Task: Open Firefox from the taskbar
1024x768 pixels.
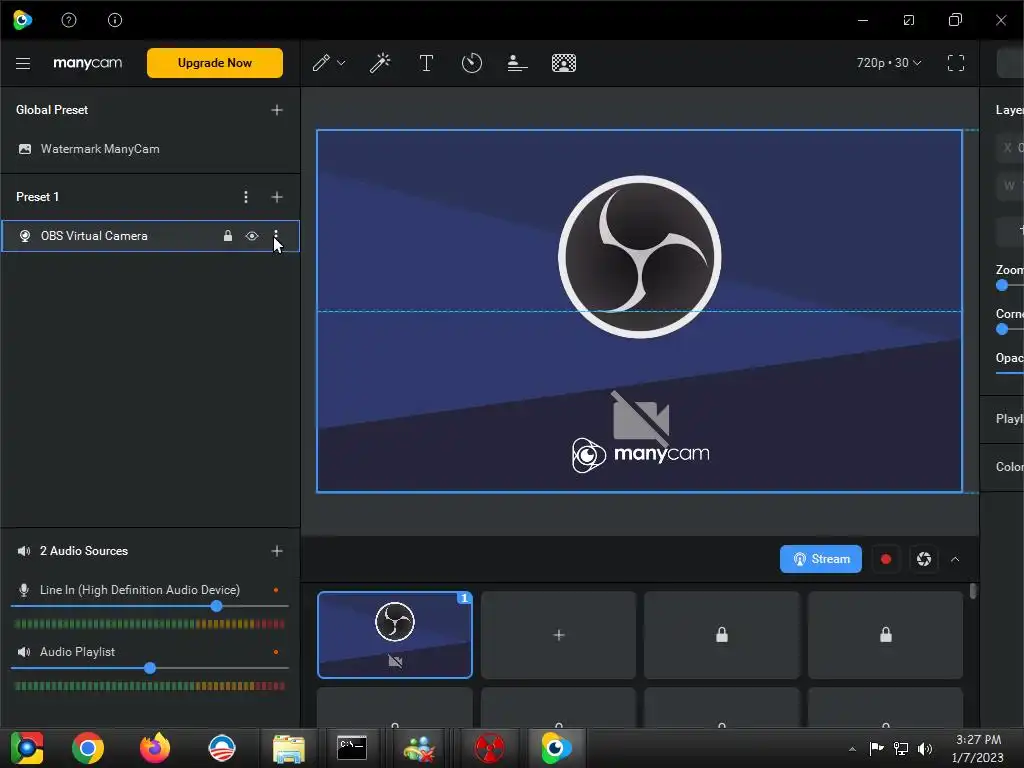Action: coord(155,748)
